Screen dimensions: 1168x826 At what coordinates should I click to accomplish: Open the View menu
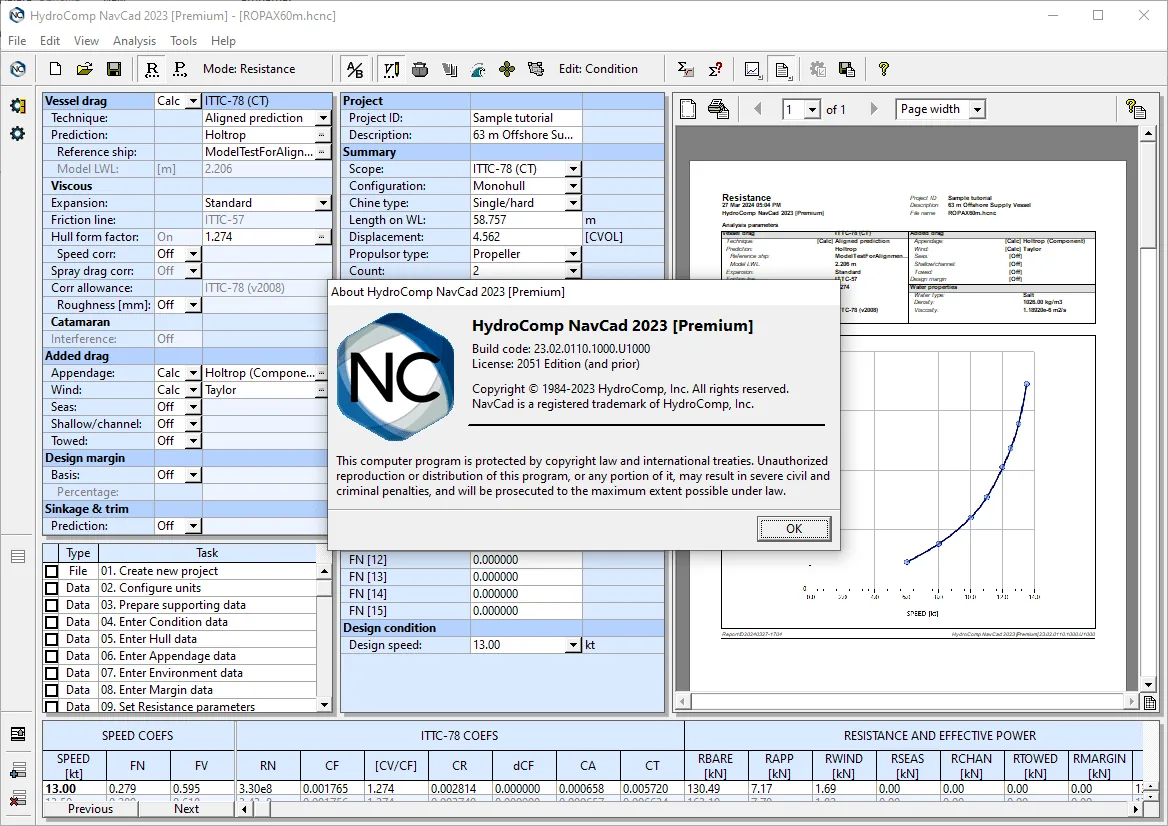point(86,41)
